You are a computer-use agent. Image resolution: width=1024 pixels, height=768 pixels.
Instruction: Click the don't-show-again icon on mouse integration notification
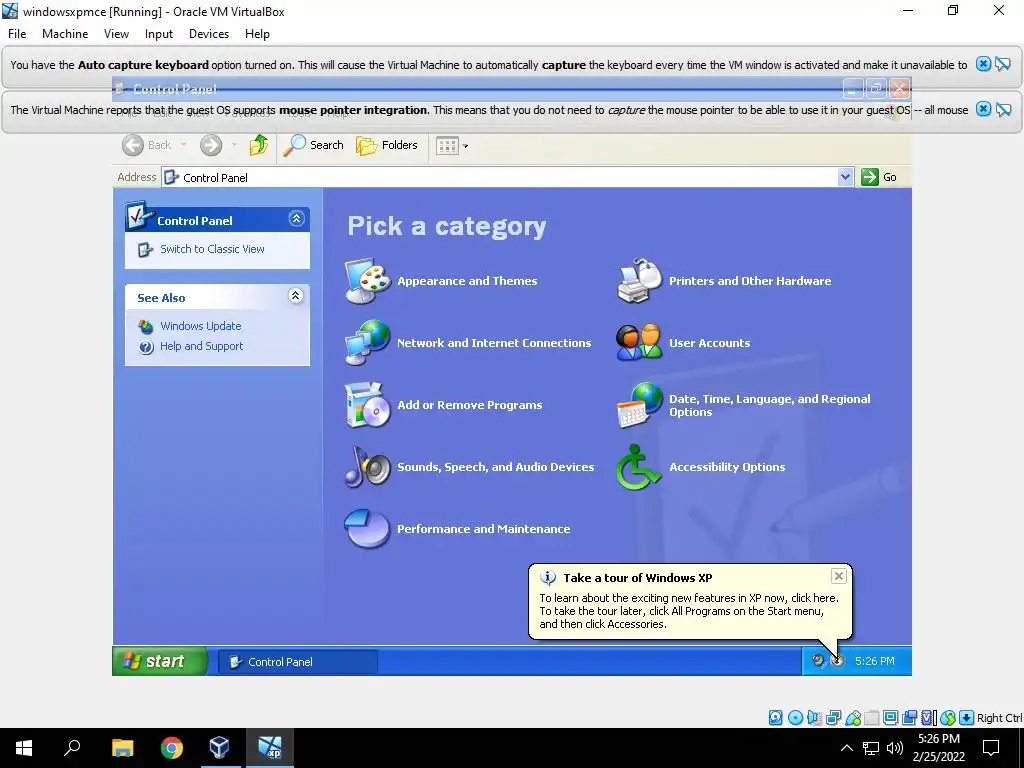coord(1003,109)
